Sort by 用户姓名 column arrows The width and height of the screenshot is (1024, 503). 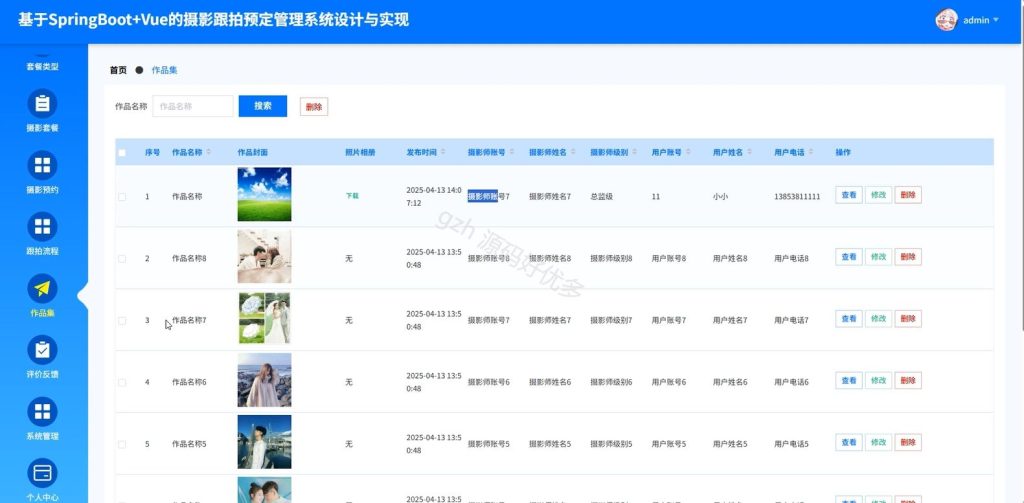(749, 152)
